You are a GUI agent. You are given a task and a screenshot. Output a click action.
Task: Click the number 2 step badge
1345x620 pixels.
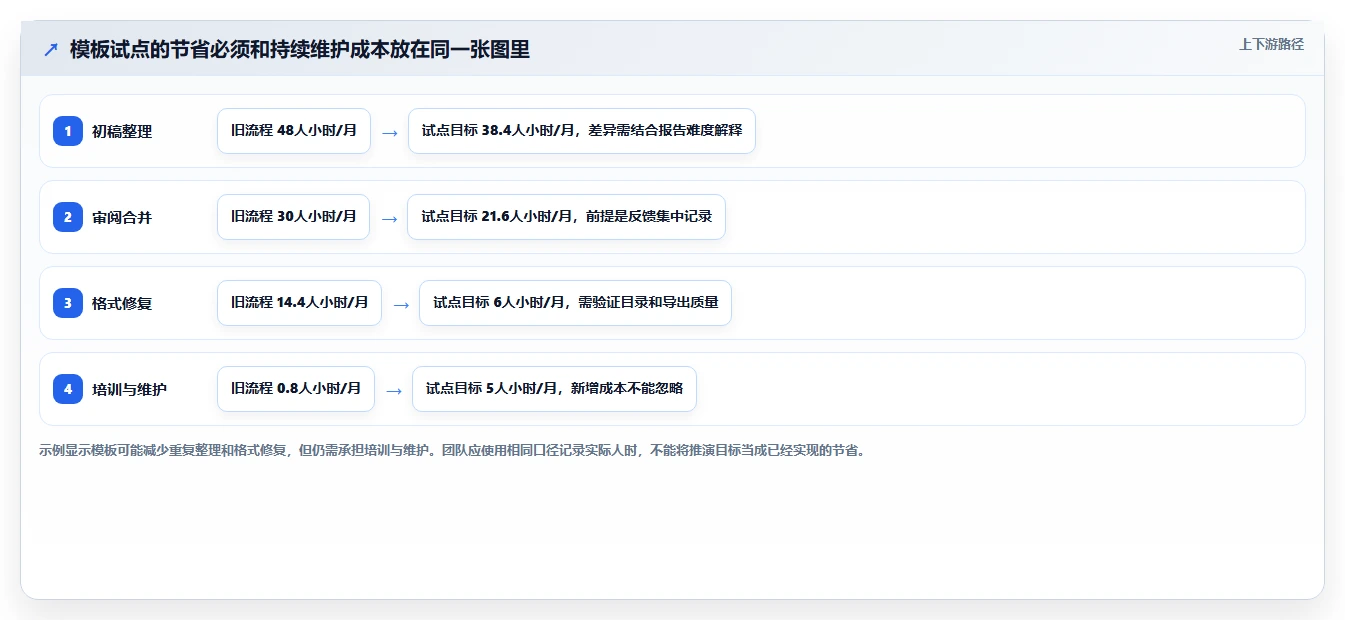click(x=68, y=217)
